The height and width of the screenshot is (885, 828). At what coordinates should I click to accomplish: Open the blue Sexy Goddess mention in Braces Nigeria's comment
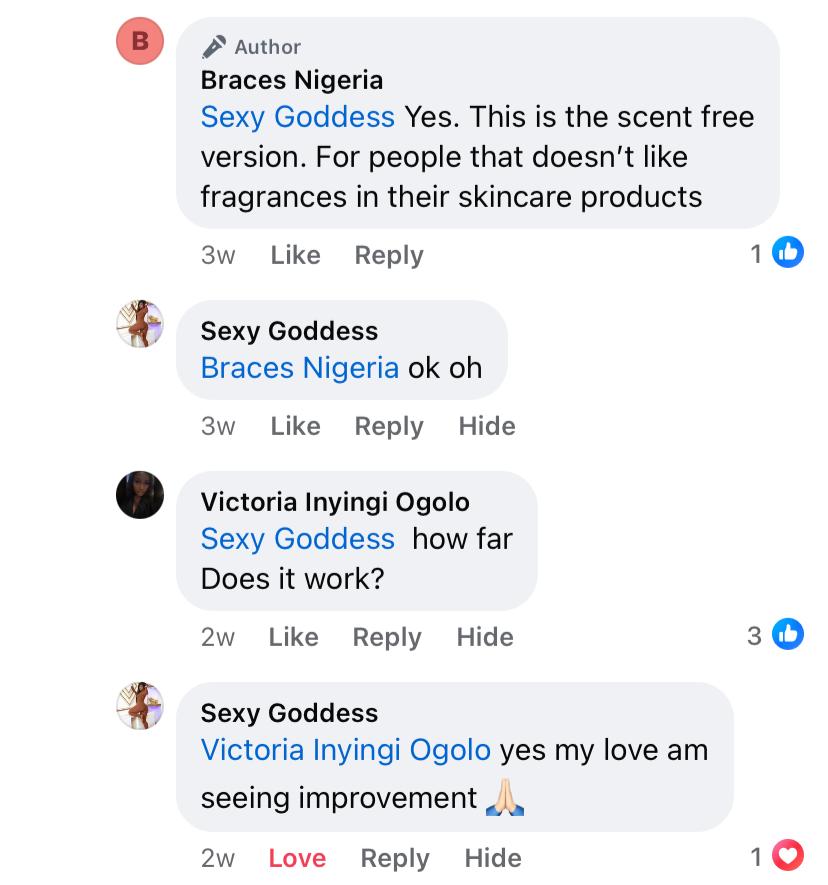coord(298,117)
